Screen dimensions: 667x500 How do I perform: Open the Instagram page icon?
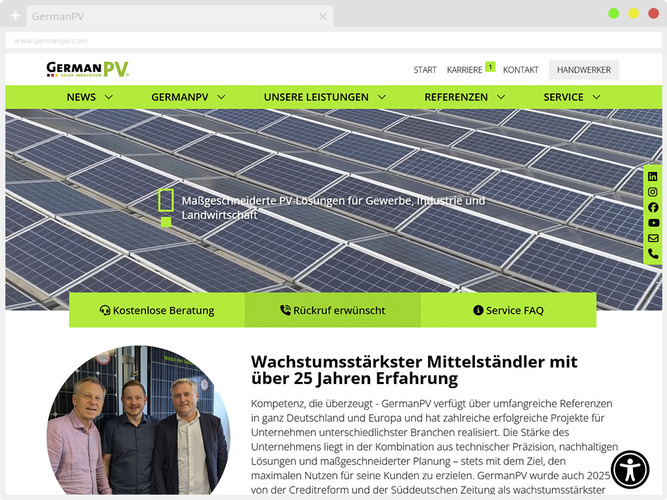coord(653,192)
